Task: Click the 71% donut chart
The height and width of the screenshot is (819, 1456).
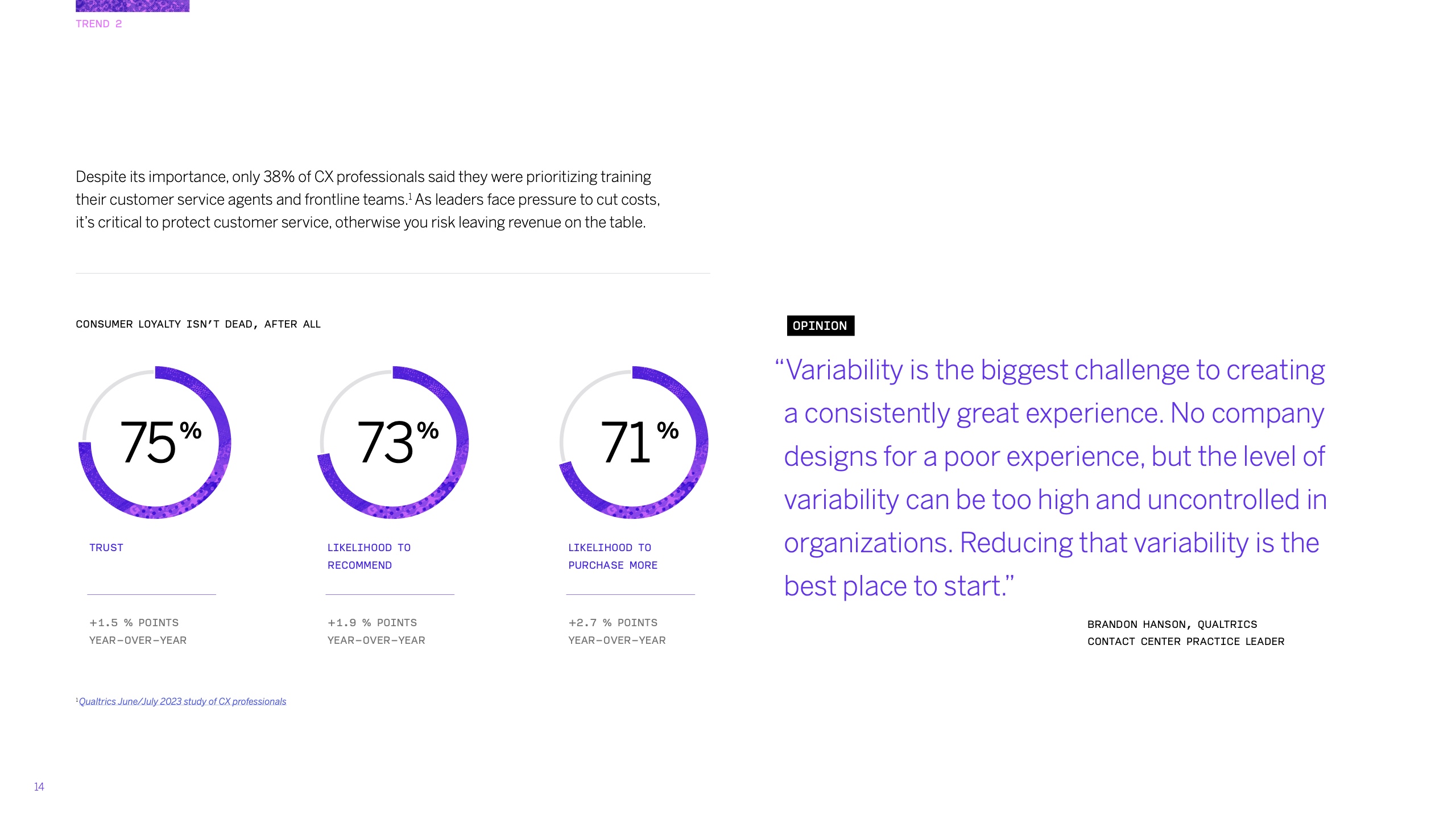Action: (x=633, y=442)
